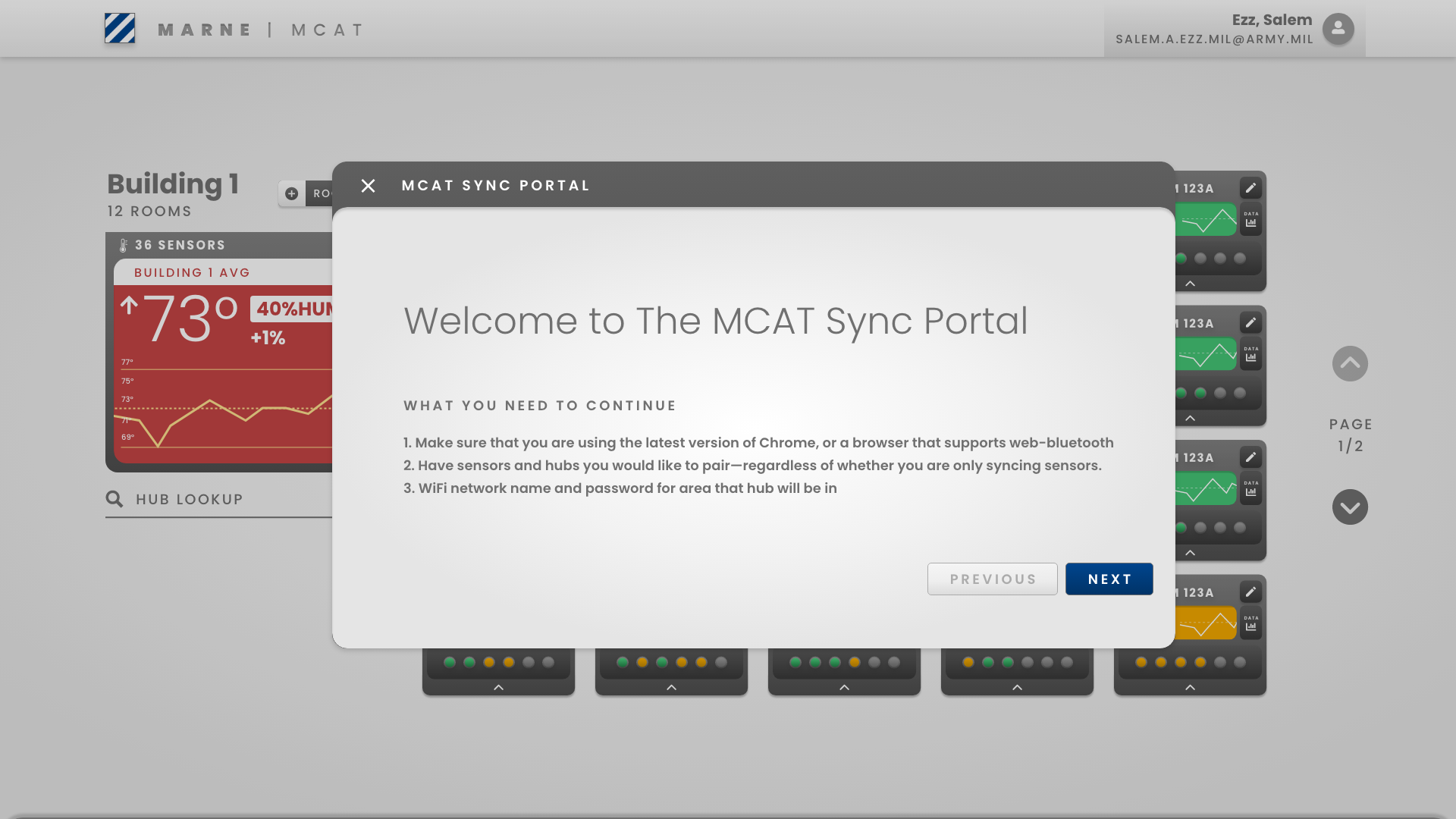Screen dimensions: 1456x819
Task: Click step 3 about WiFi network password
Action: click(620, 488)
